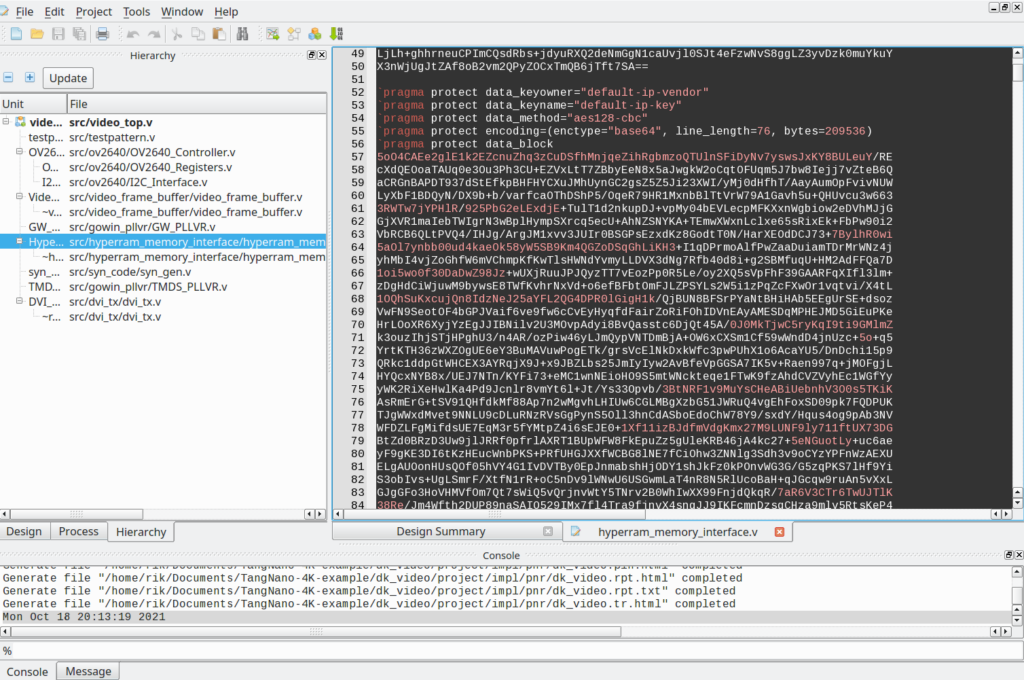Select src/syn_code/syn_gen.v row
The width and height of the screenshot is (1024, 680).
click(163, 272)
